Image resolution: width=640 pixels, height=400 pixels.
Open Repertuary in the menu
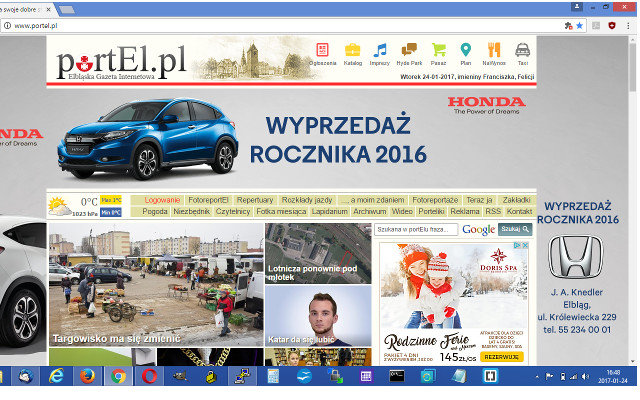pyautogui.click(x=255, y=200)
